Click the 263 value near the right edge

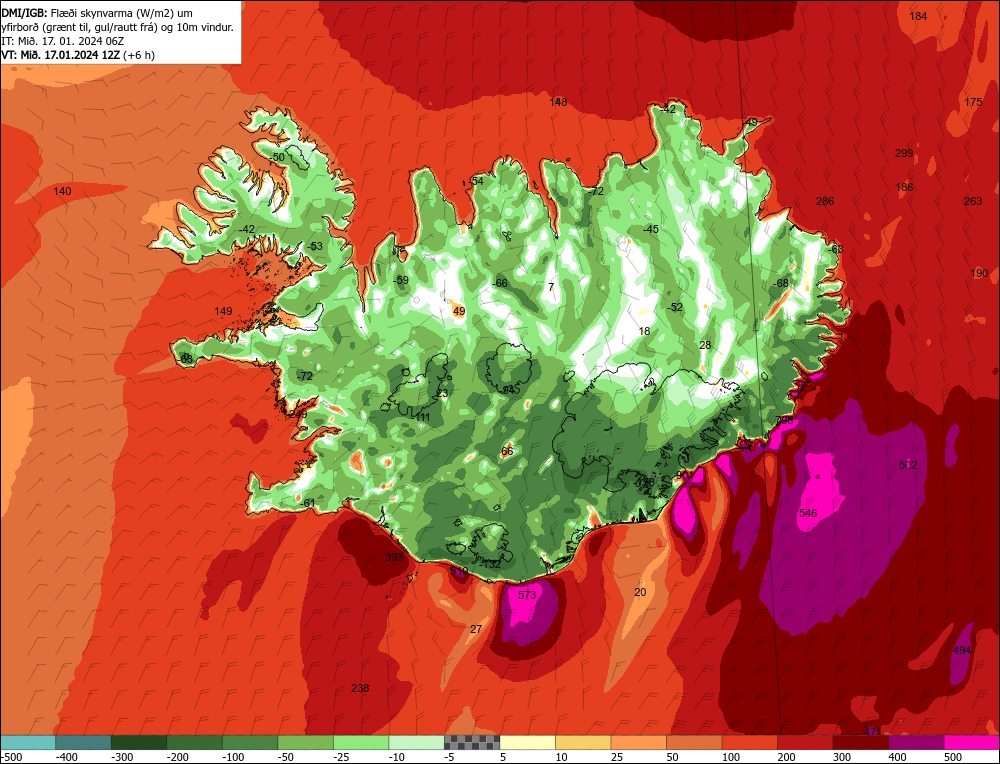[x=973, y=202]
